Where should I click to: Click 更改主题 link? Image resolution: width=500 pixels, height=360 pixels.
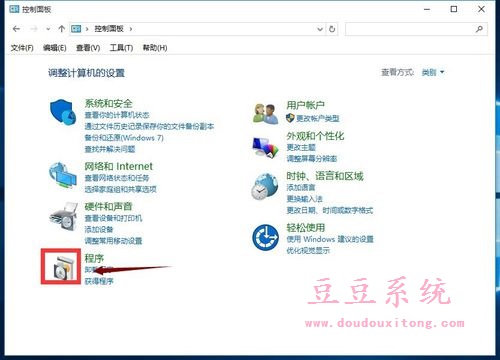[301, 147]
